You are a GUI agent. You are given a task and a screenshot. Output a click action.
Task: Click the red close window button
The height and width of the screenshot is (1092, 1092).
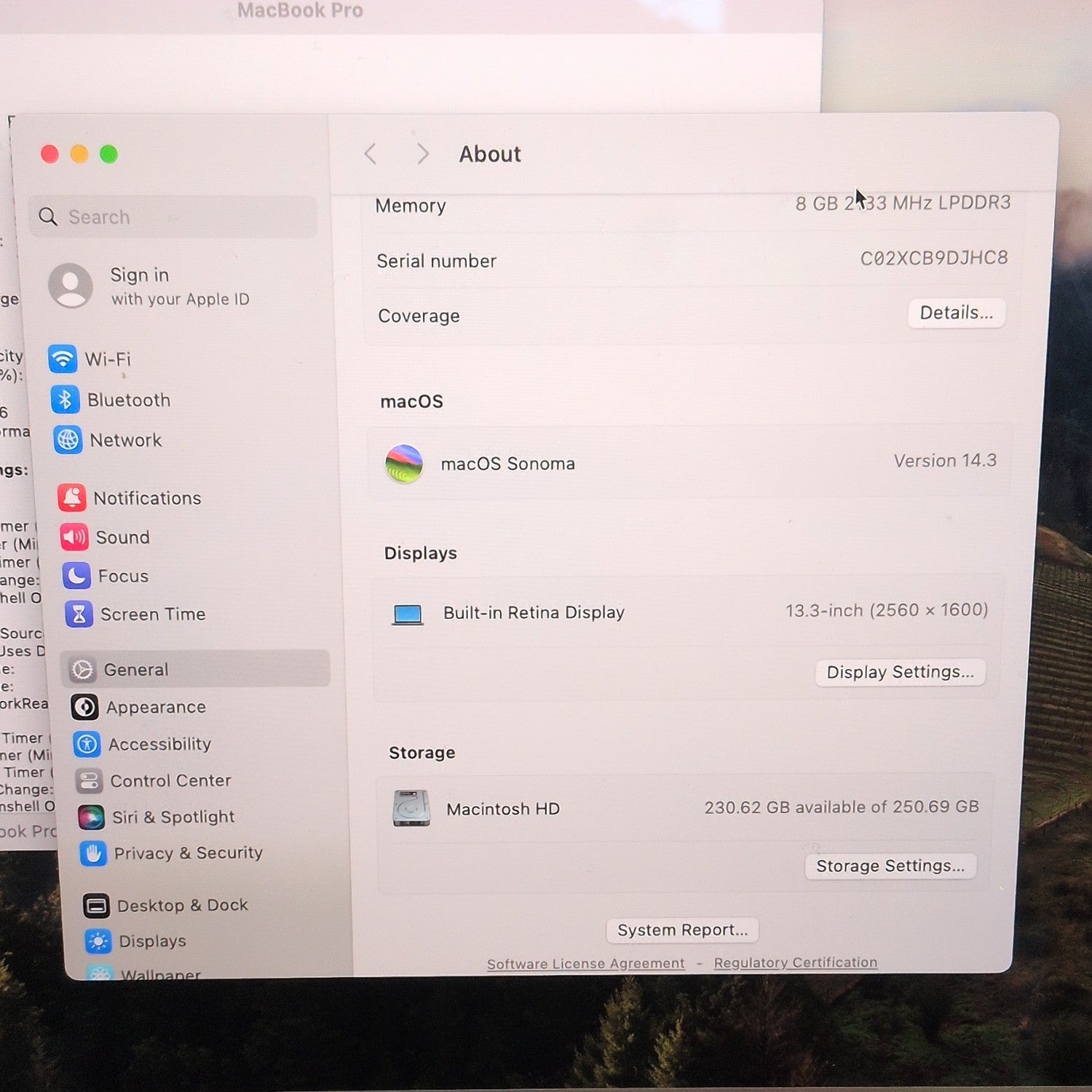point(50,154)
